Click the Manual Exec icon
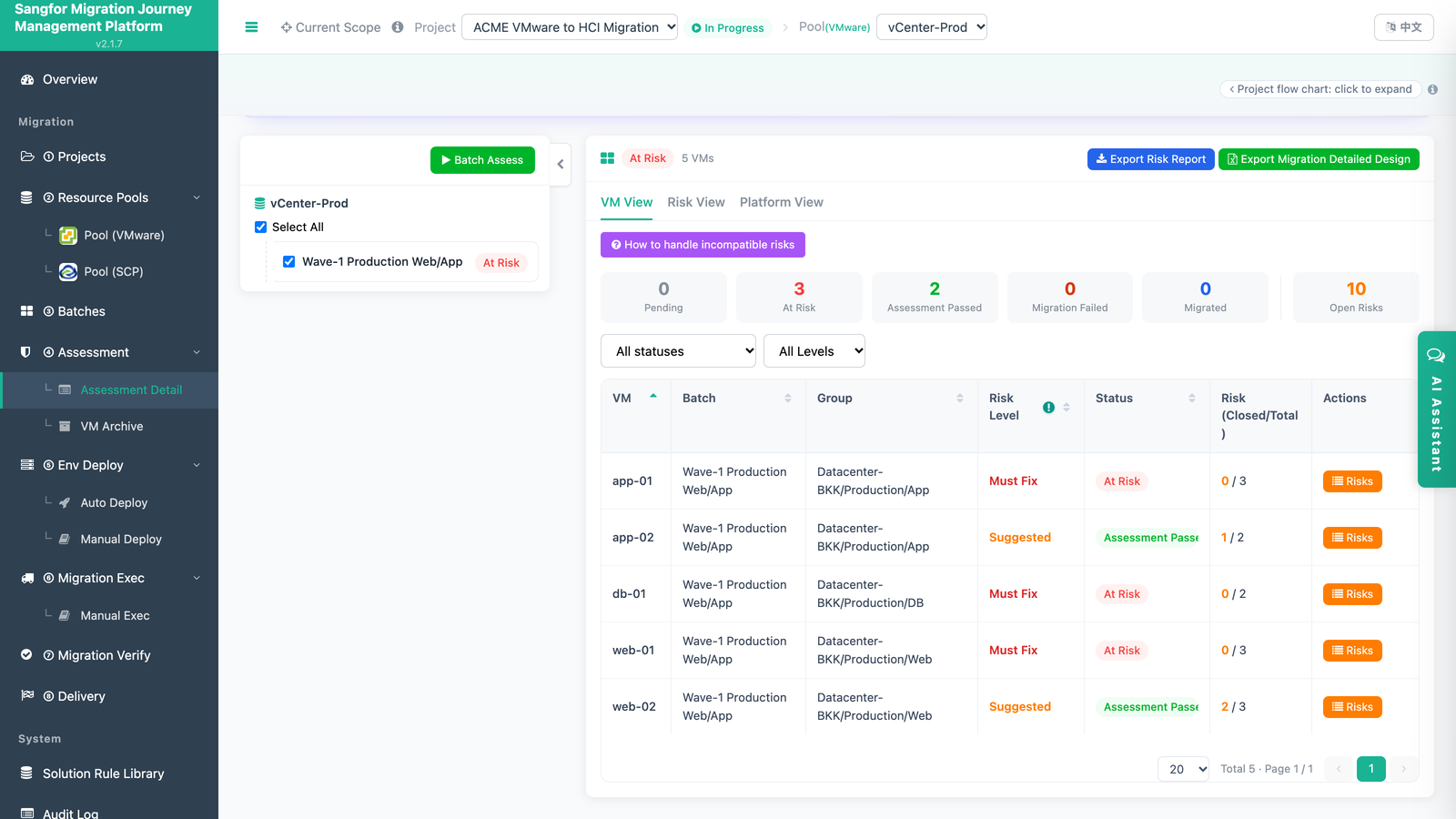This screenshot has height=819, width=1456. 65,615
